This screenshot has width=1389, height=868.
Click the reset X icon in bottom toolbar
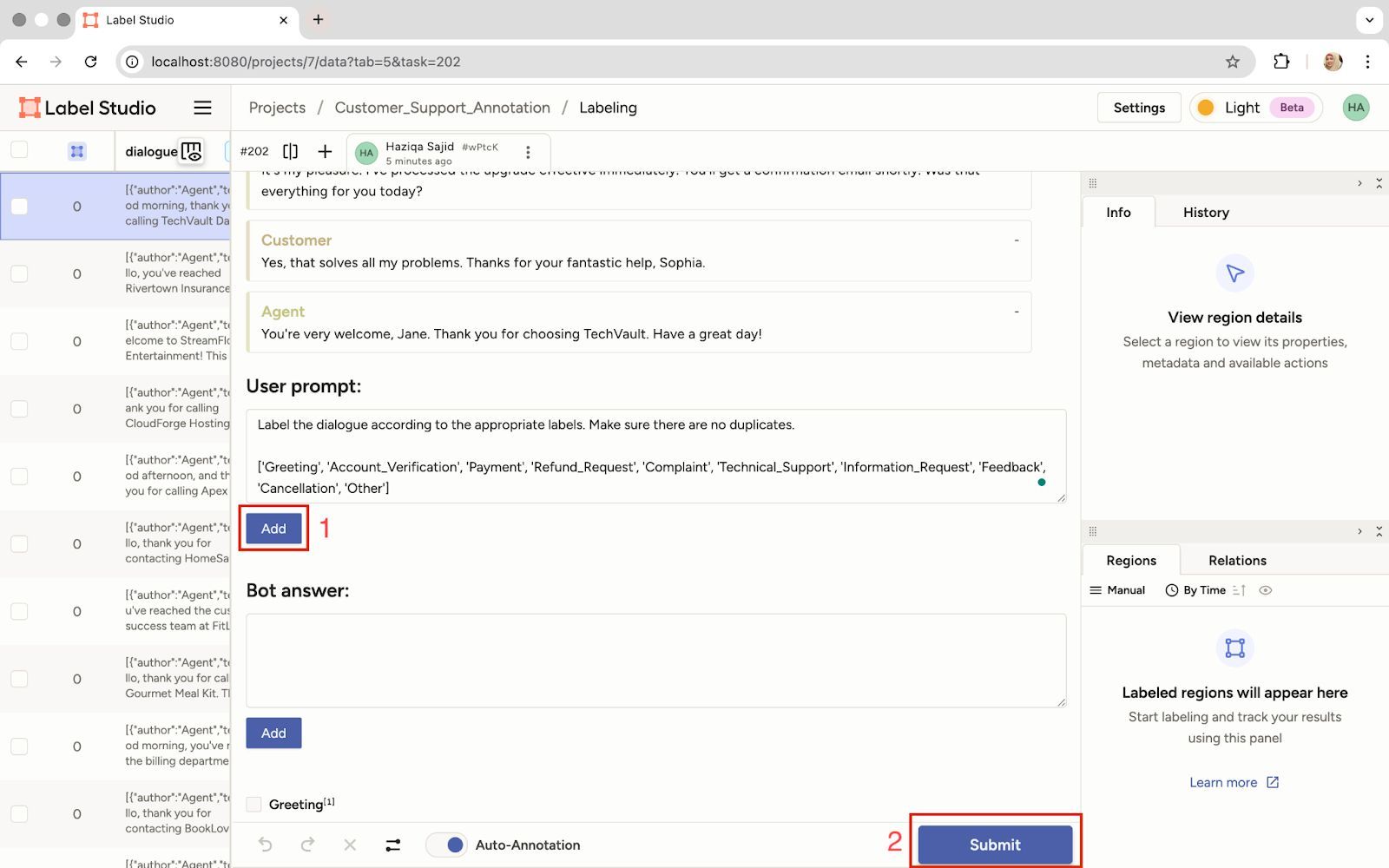350,845
